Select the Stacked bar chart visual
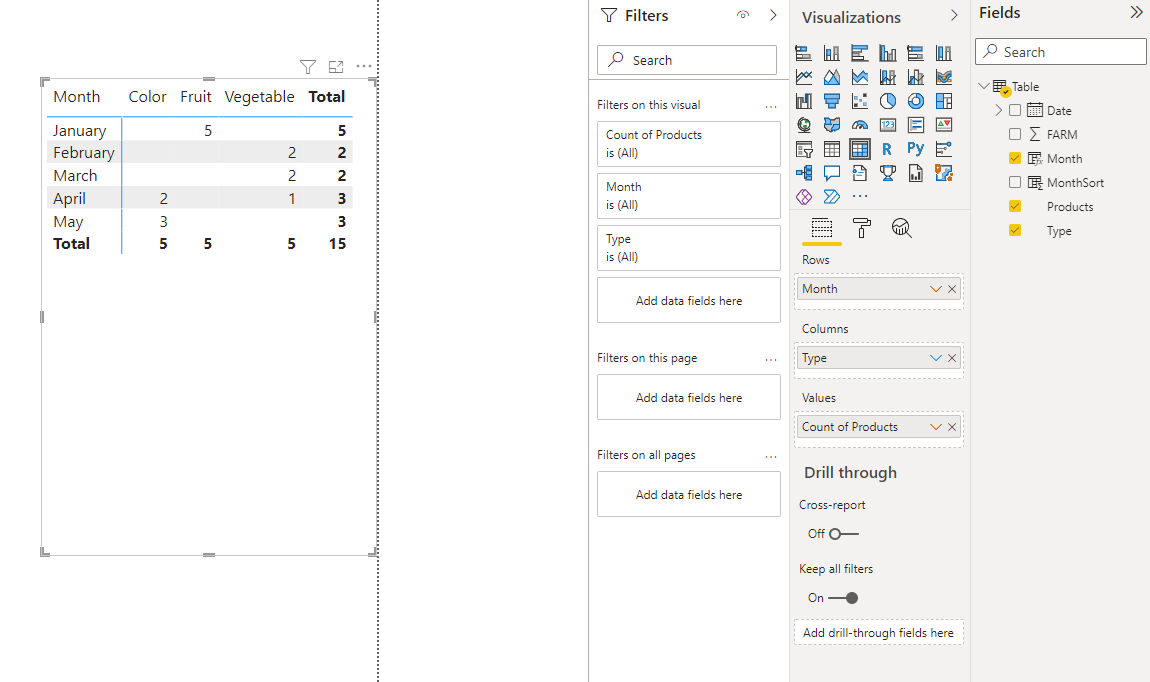Image resolution: width=1150 pixels, height=682 pixels. point(804,53)
